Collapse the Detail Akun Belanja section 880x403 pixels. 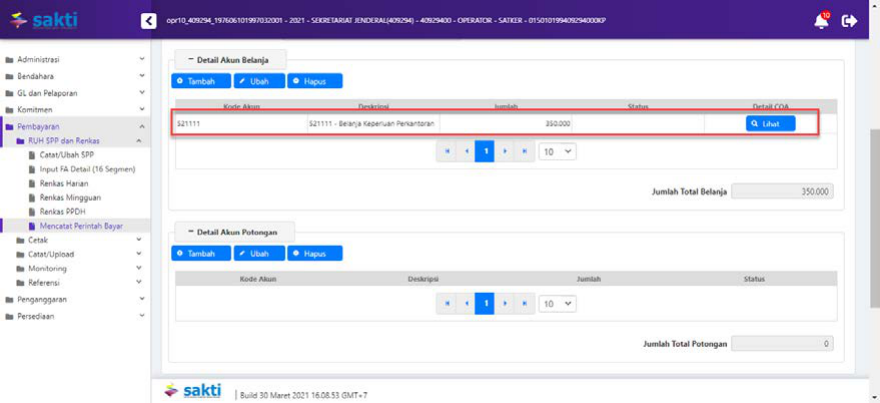230,59
